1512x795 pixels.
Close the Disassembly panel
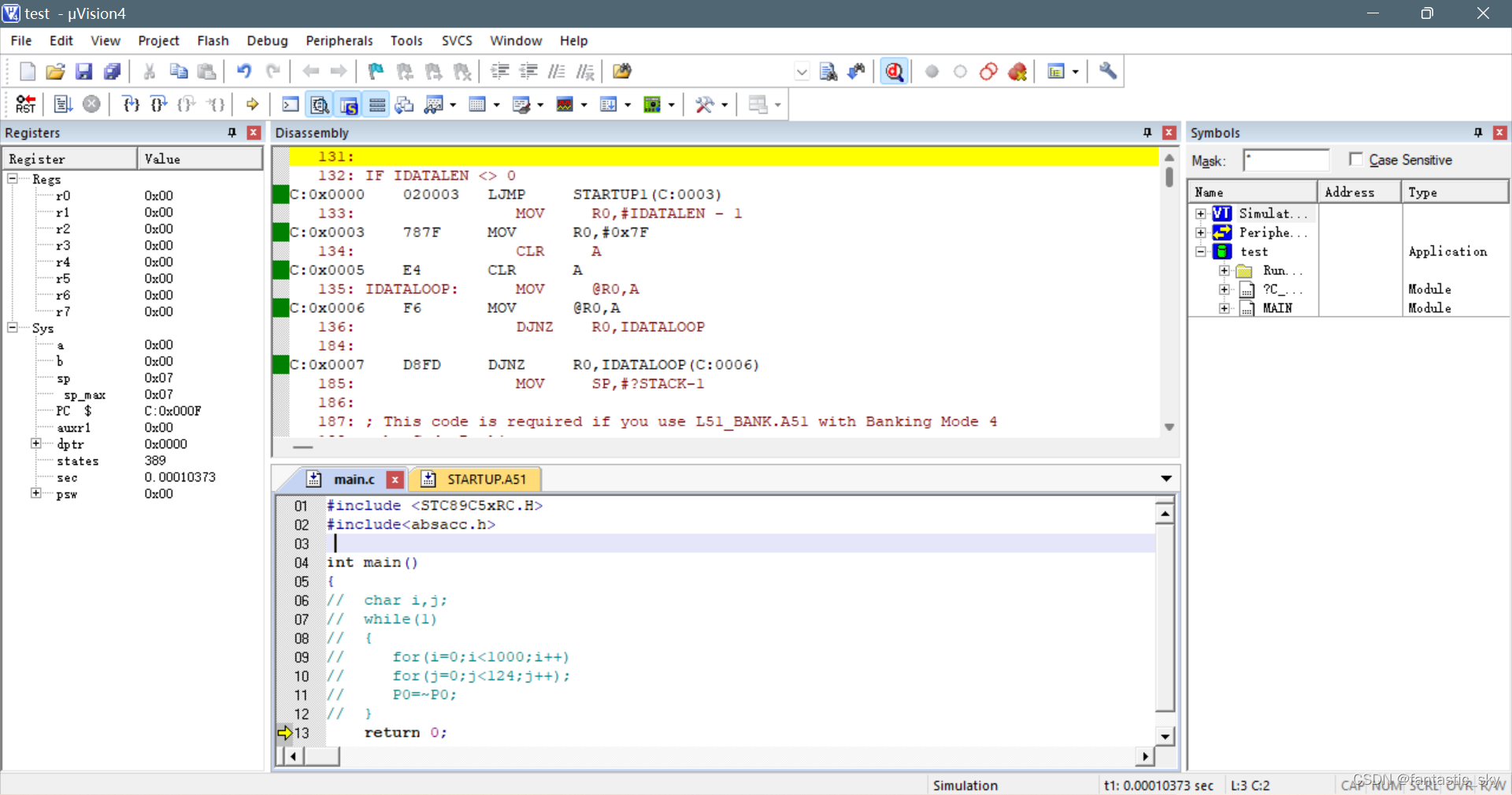tap(1169, 132)
